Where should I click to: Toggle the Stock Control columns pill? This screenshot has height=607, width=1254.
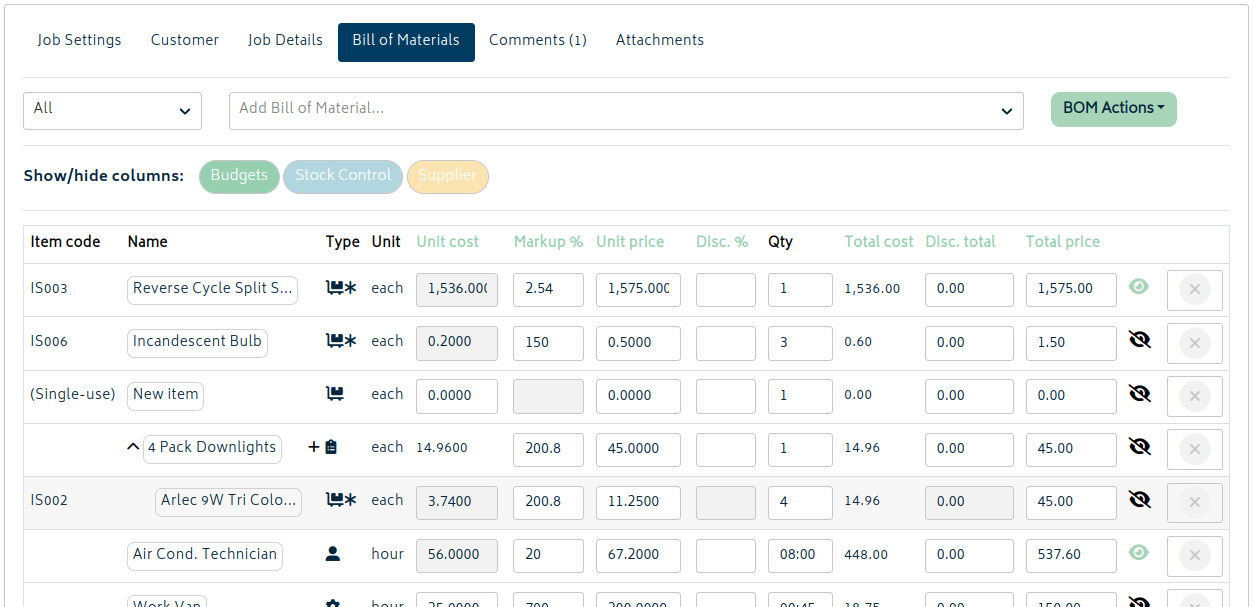343,176
